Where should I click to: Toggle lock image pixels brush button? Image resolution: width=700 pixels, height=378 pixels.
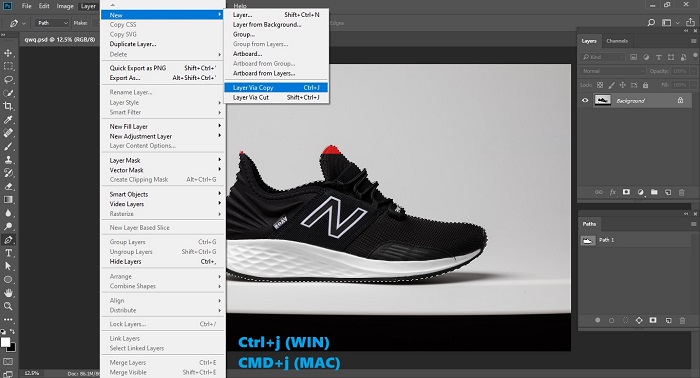point(611,85)
